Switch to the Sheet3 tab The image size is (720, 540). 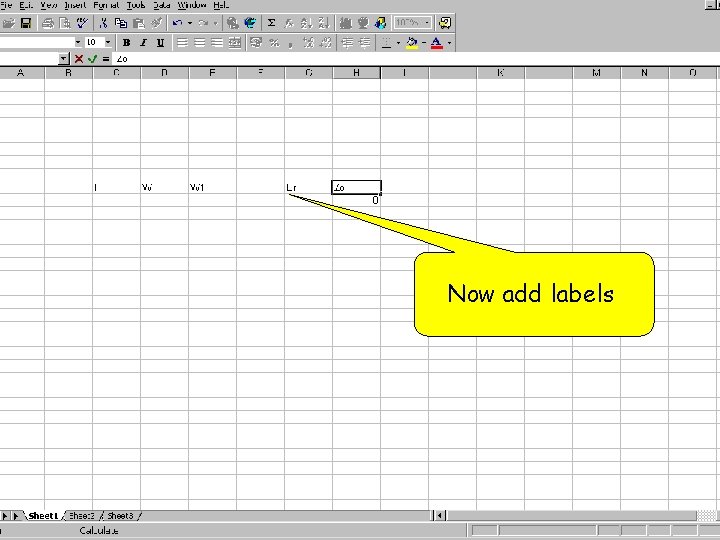click(120, 516)
